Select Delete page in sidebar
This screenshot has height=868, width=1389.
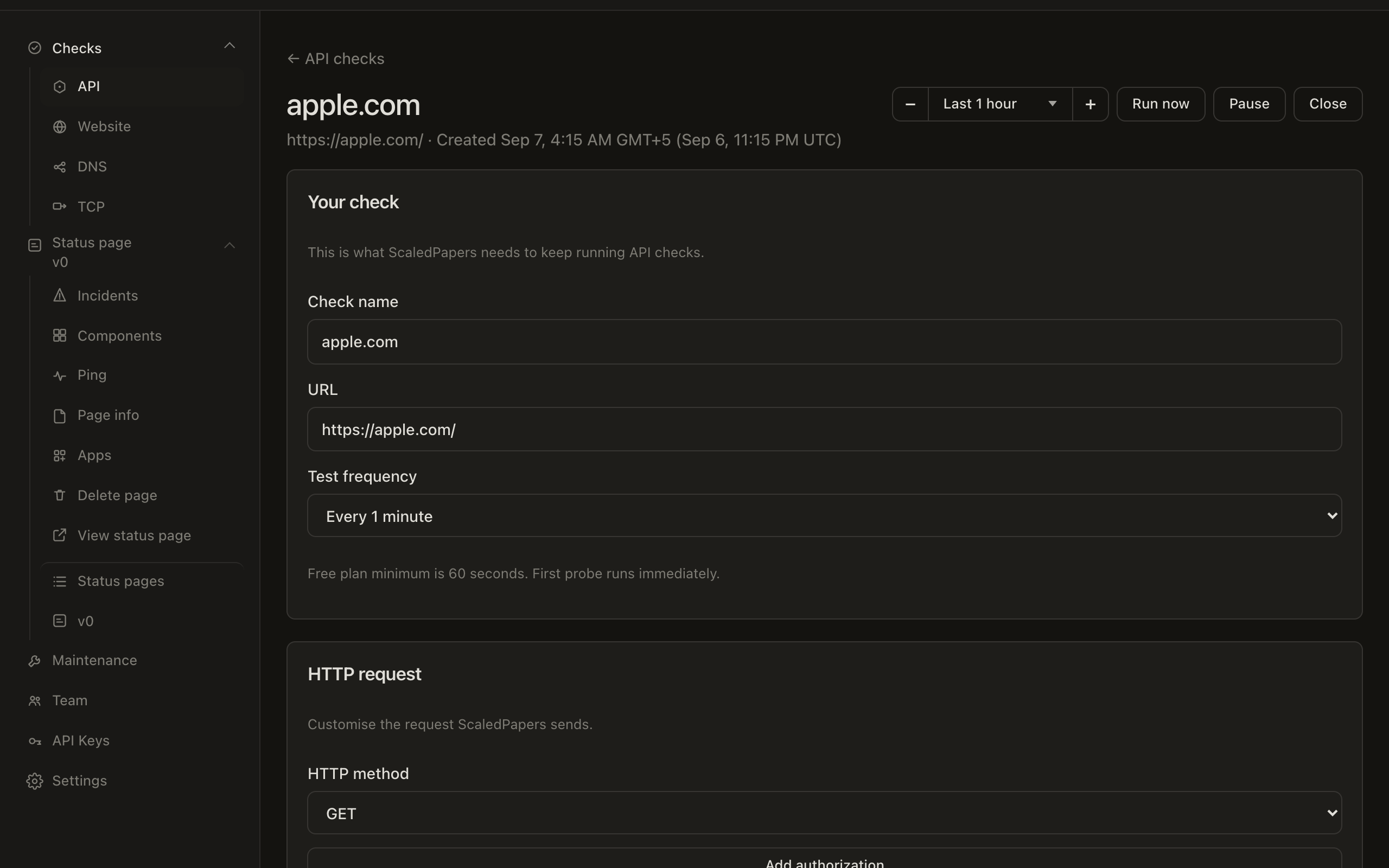coord(142,495)
